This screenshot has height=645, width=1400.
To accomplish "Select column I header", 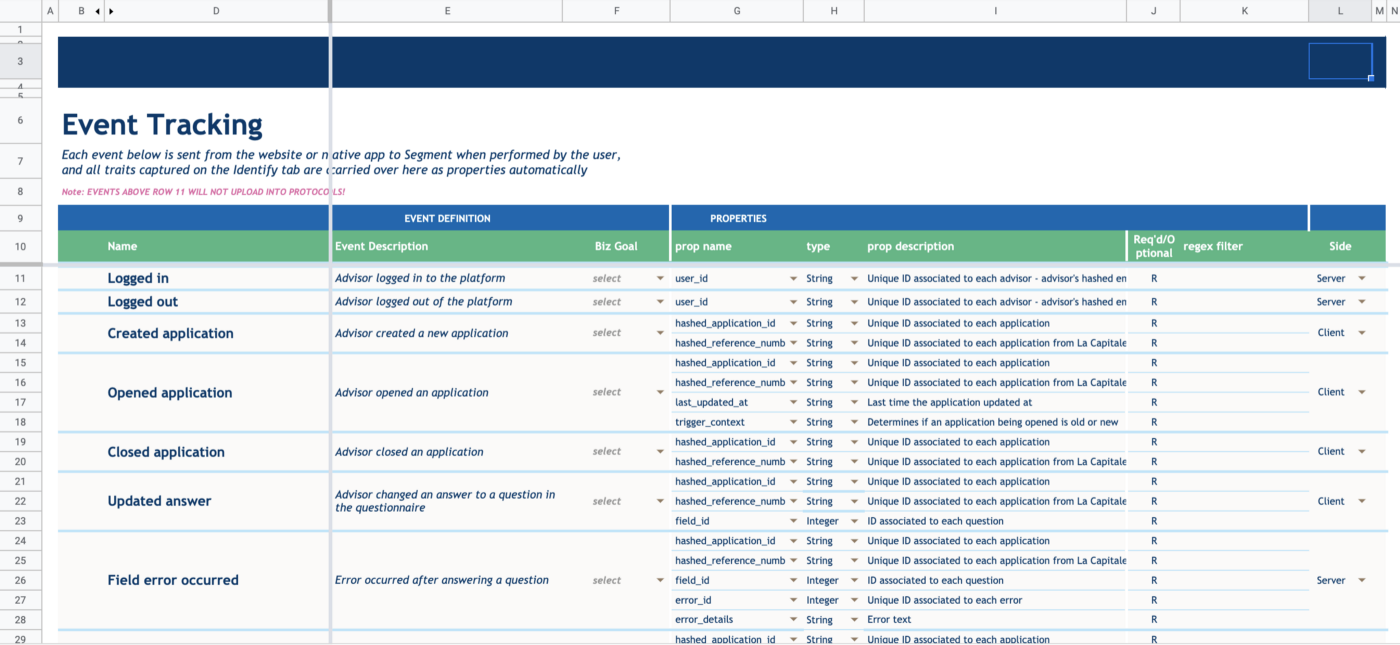I will pos(995,11).
